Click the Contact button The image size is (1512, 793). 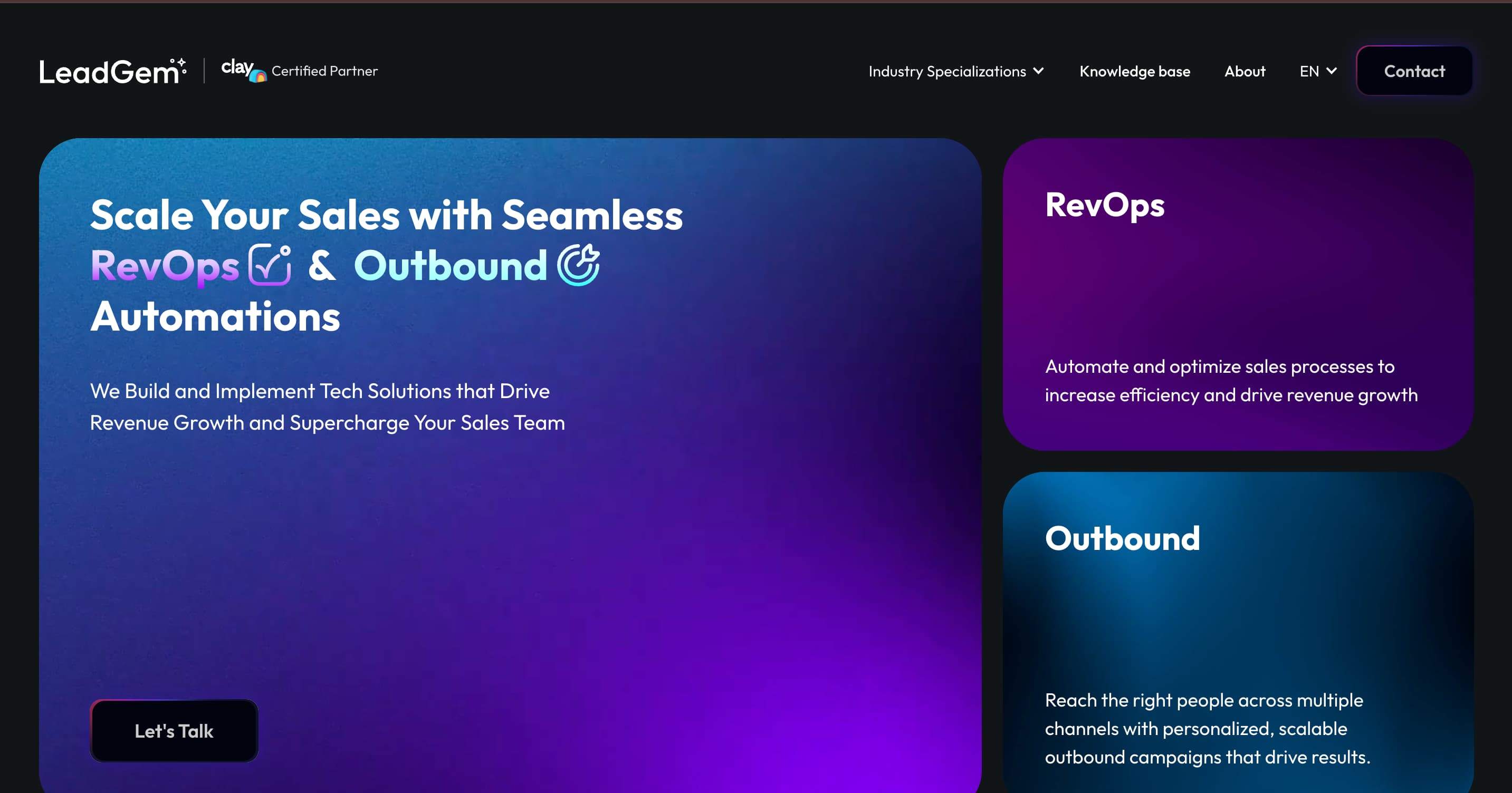click(1414, 71)
